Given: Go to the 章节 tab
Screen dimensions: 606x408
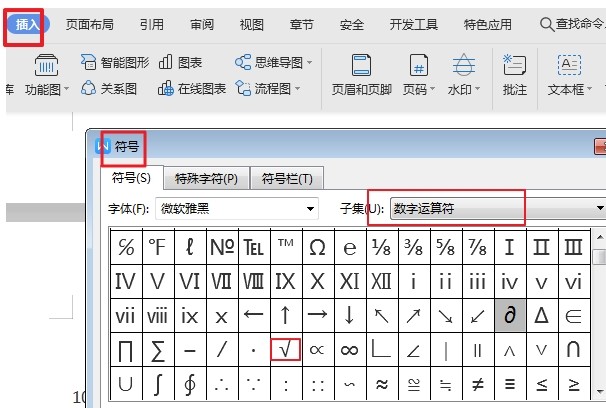Looking at the screenshot, I should click(301, 25).
